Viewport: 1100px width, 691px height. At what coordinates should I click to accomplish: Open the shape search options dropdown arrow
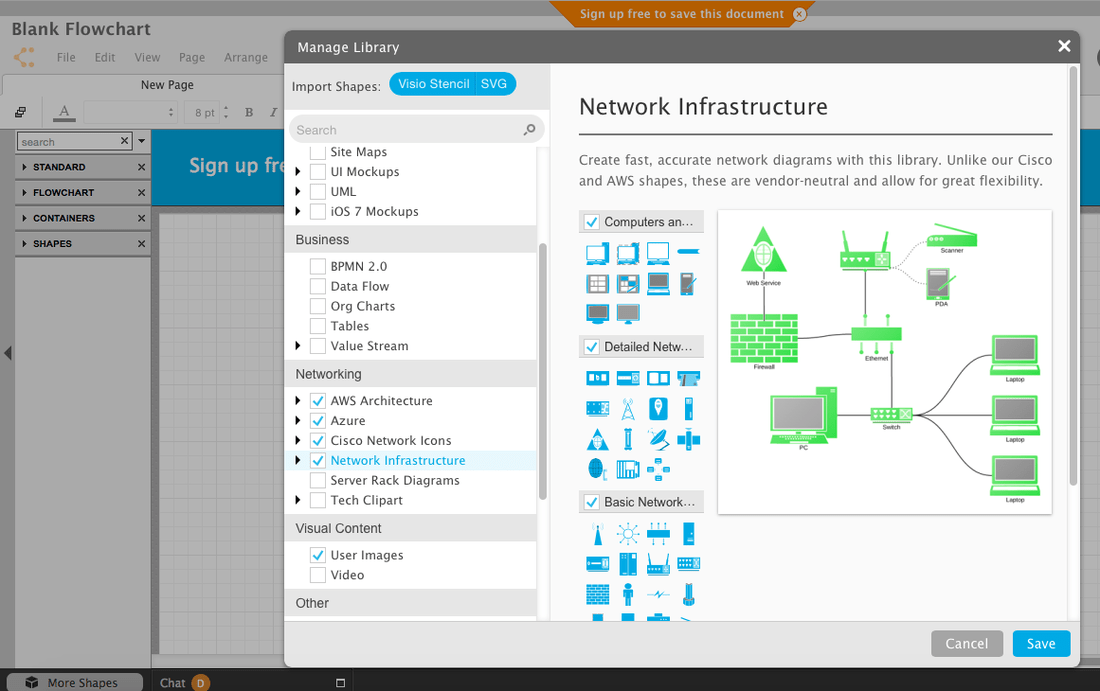[142, 141]
